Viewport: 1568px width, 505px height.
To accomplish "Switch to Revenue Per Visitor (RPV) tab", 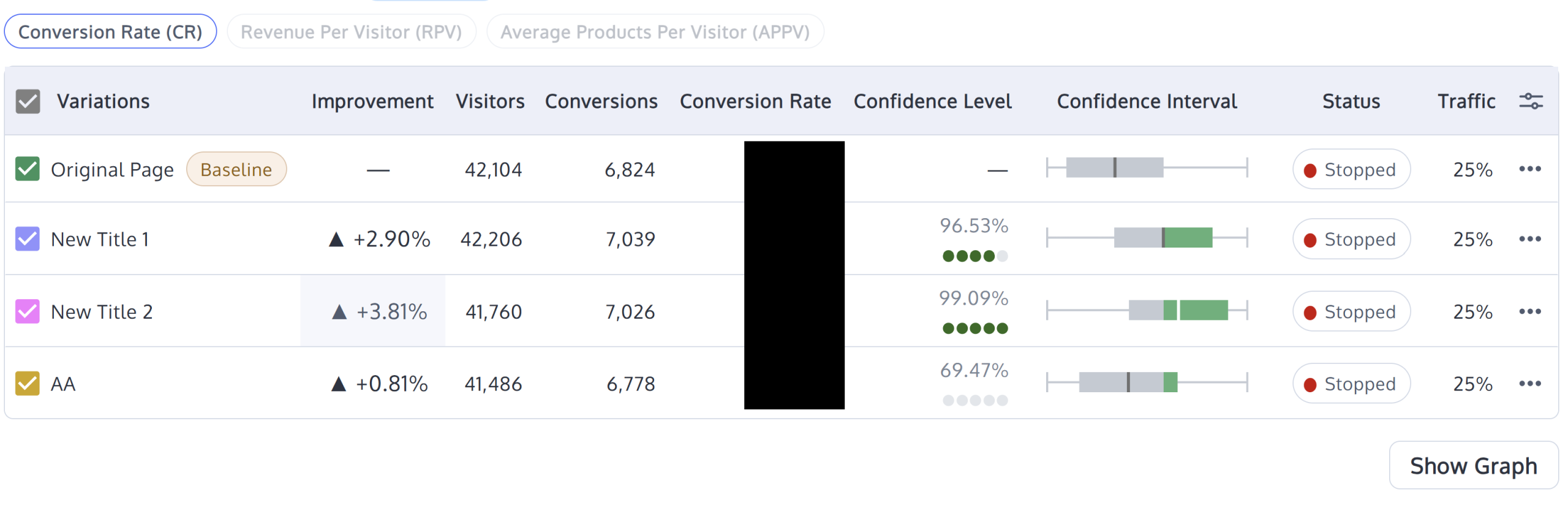I will coord(351,32).
